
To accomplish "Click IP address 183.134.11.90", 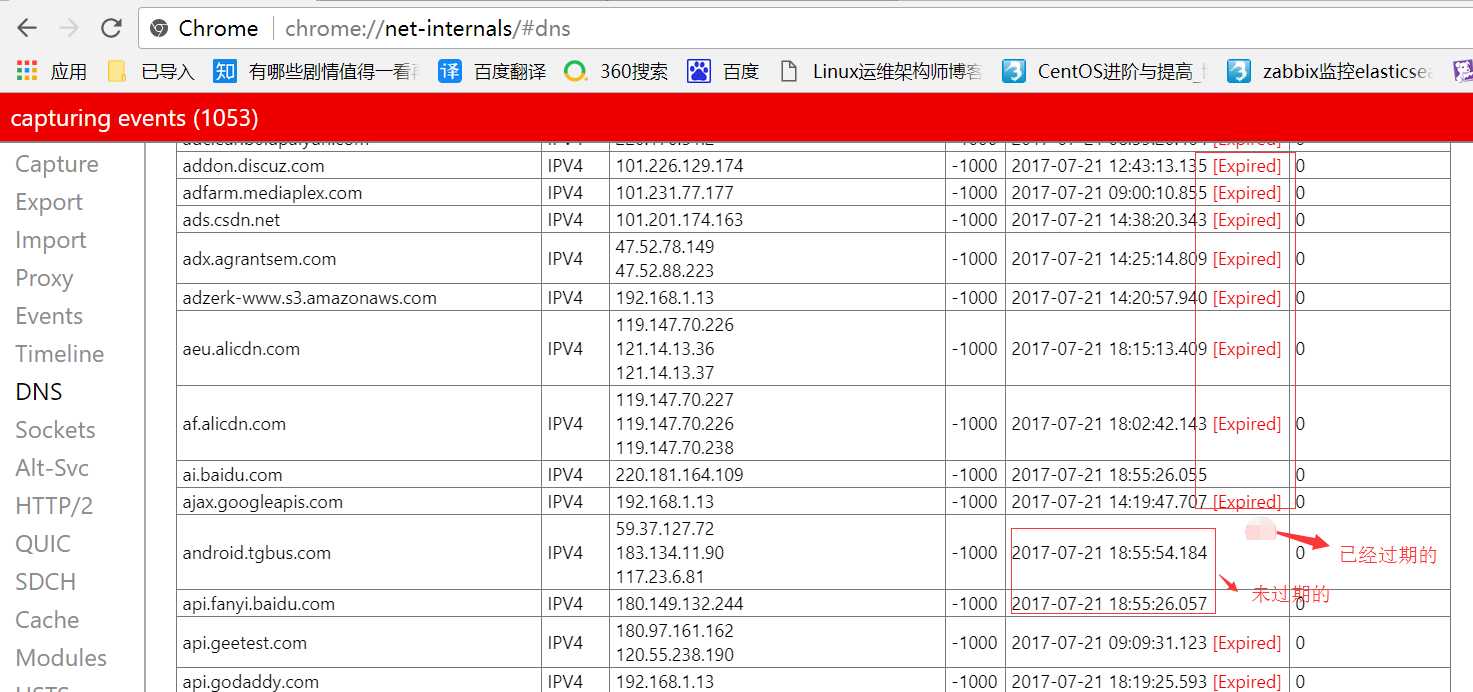I will pyautogui.click(x=670, y=553).
